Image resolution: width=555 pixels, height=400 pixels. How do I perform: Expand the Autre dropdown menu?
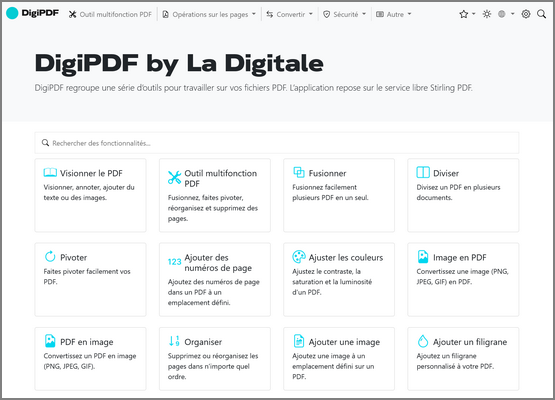pyautogui.click(x=394, y=14)
